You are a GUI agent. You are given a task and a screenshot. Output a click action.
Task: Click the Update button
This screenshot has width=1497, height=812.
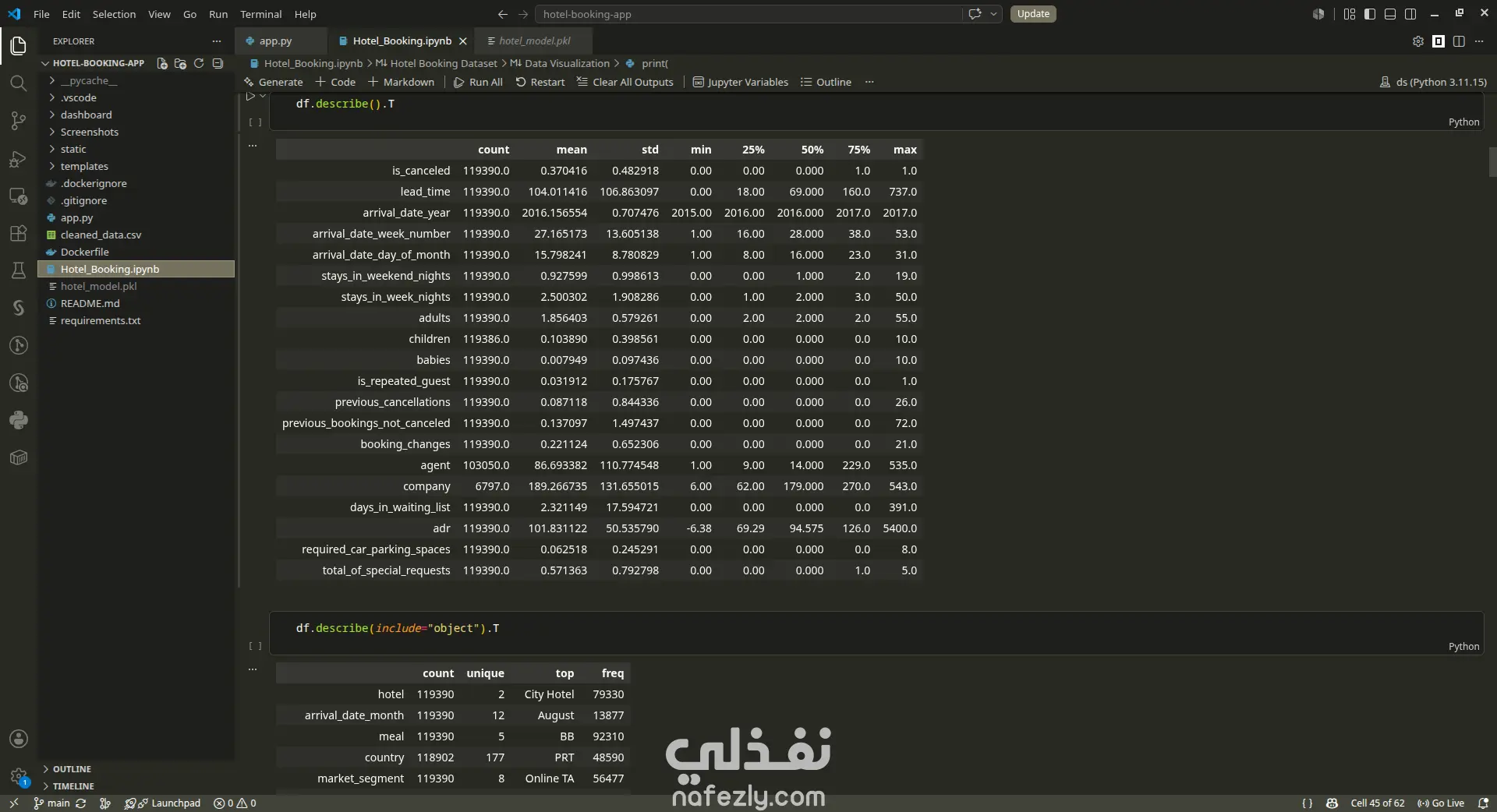pos(1033,14)
